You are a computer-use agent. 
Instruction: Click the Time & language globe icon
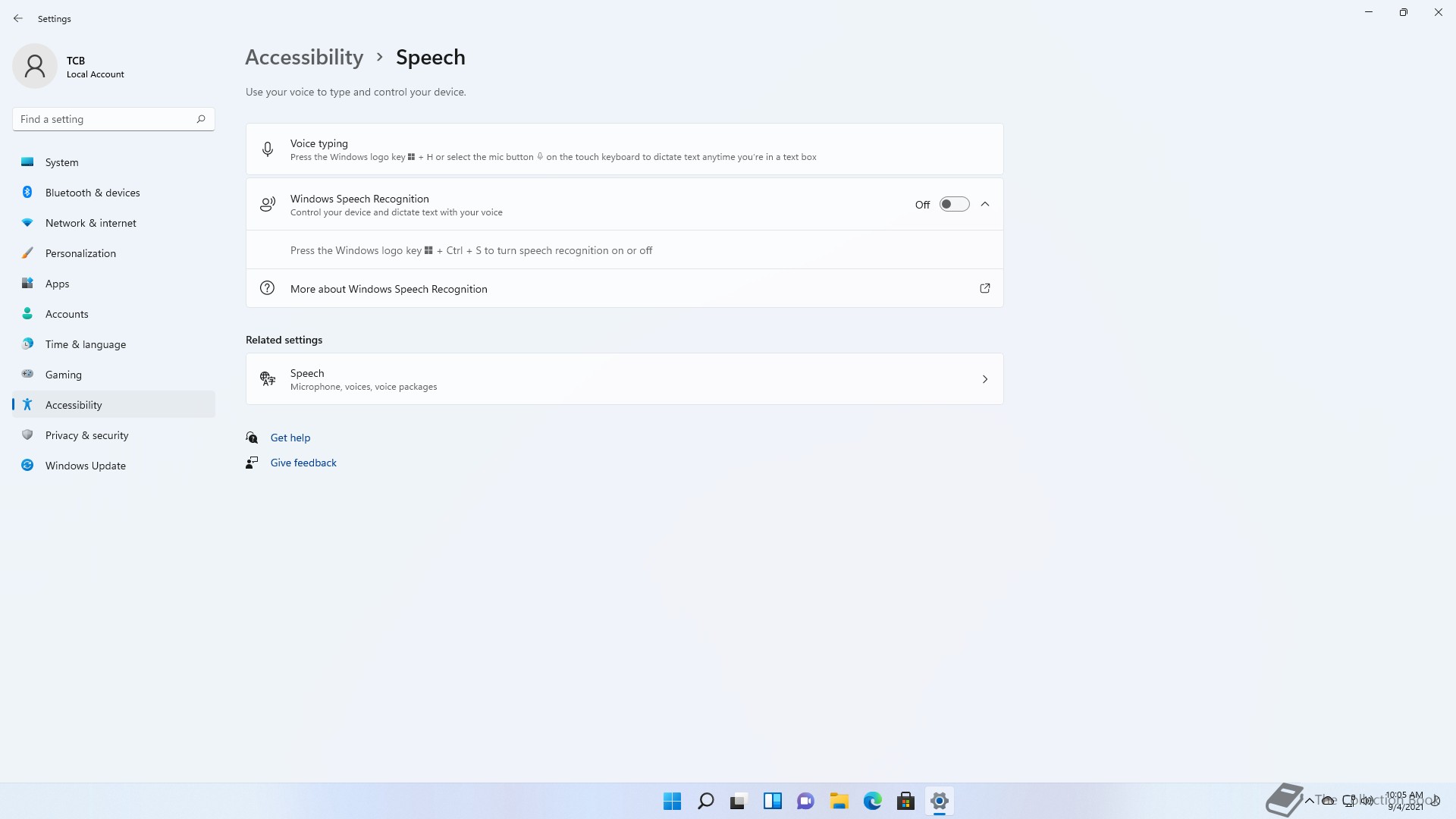[x=27, y=344]
